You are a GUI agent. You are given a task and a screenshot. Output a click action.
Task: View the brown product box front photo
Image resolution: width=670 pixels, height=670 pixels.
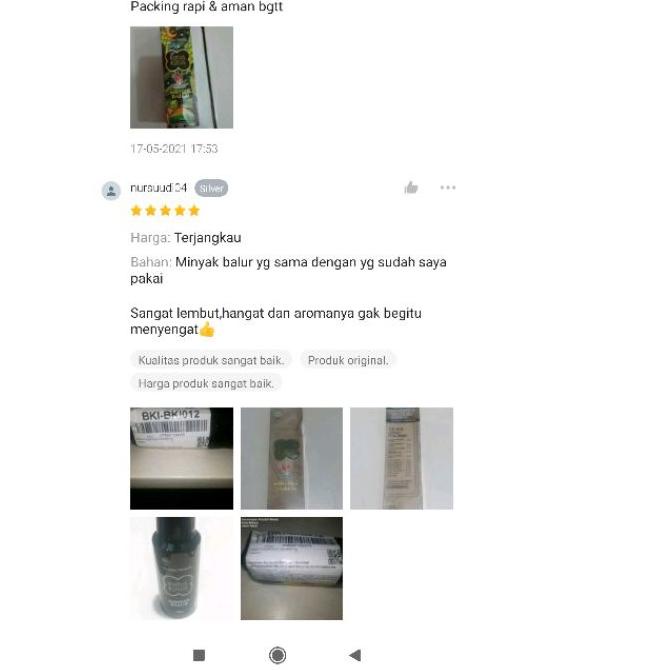(291, 458)
